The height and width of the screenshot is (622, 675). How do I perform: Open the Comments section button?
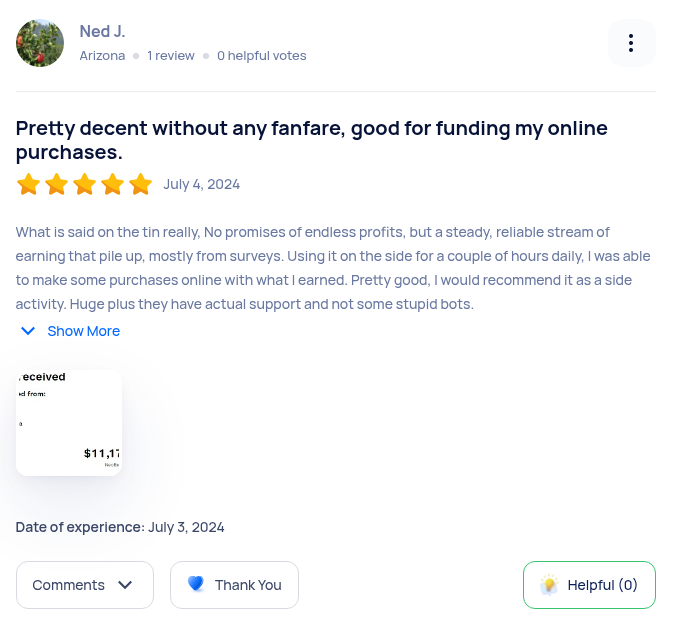tap(84, 585)
